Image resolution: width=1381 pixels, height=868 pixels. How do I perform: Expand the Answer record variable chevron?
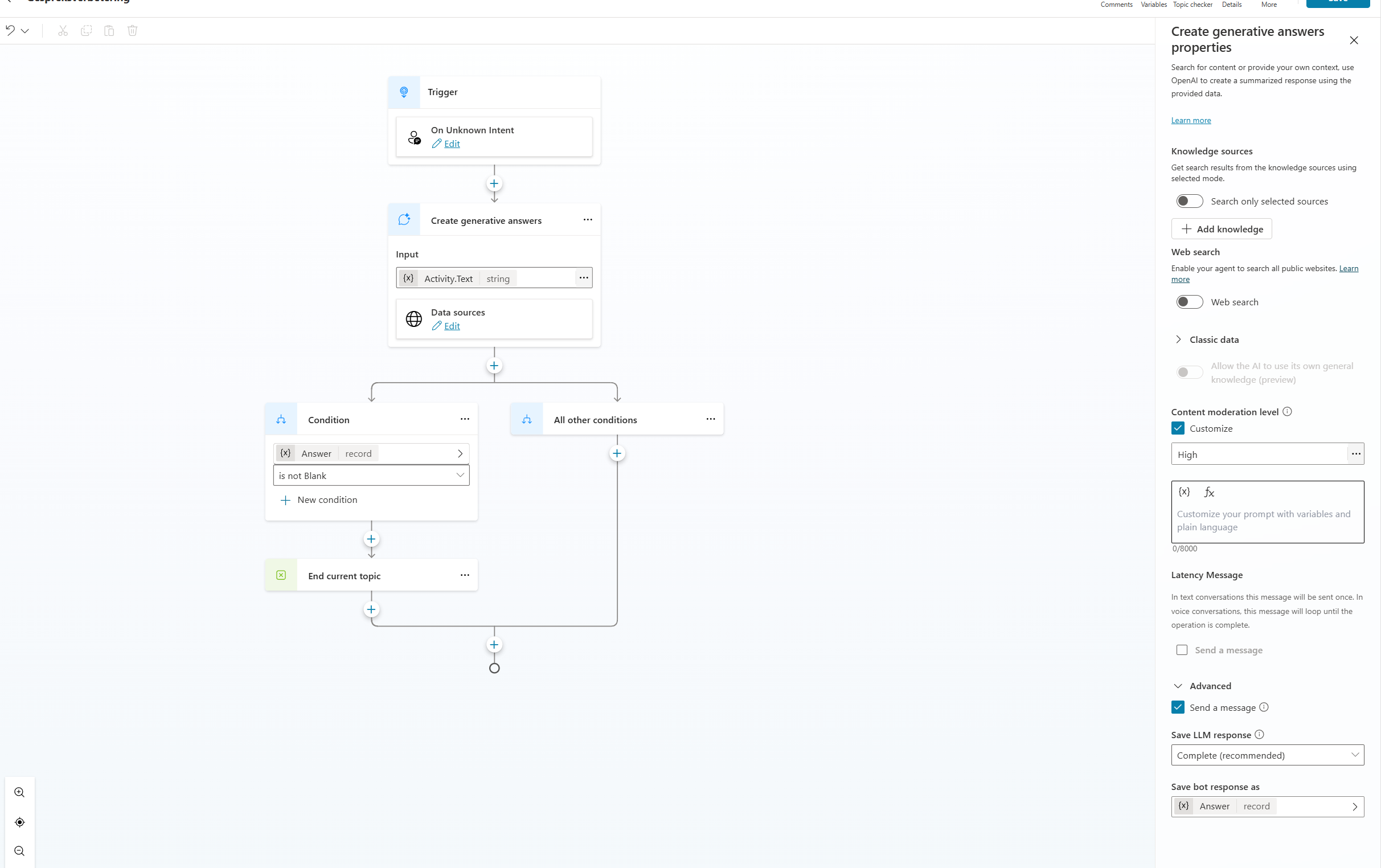[x=460, y=454]
